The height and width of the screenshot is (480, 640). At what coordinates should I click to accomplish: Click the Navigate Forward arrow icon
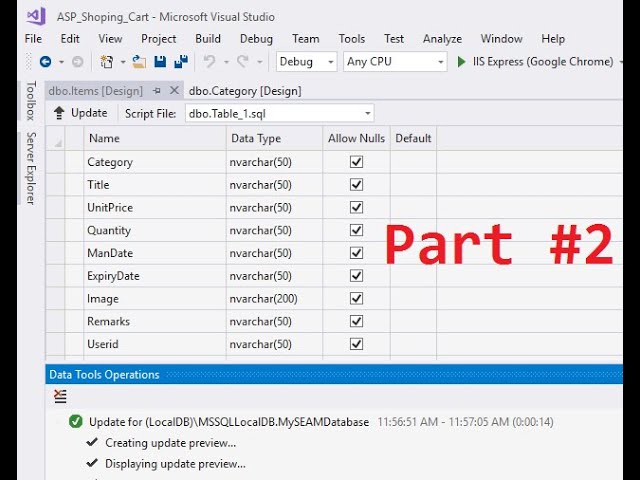click(78, 62)
